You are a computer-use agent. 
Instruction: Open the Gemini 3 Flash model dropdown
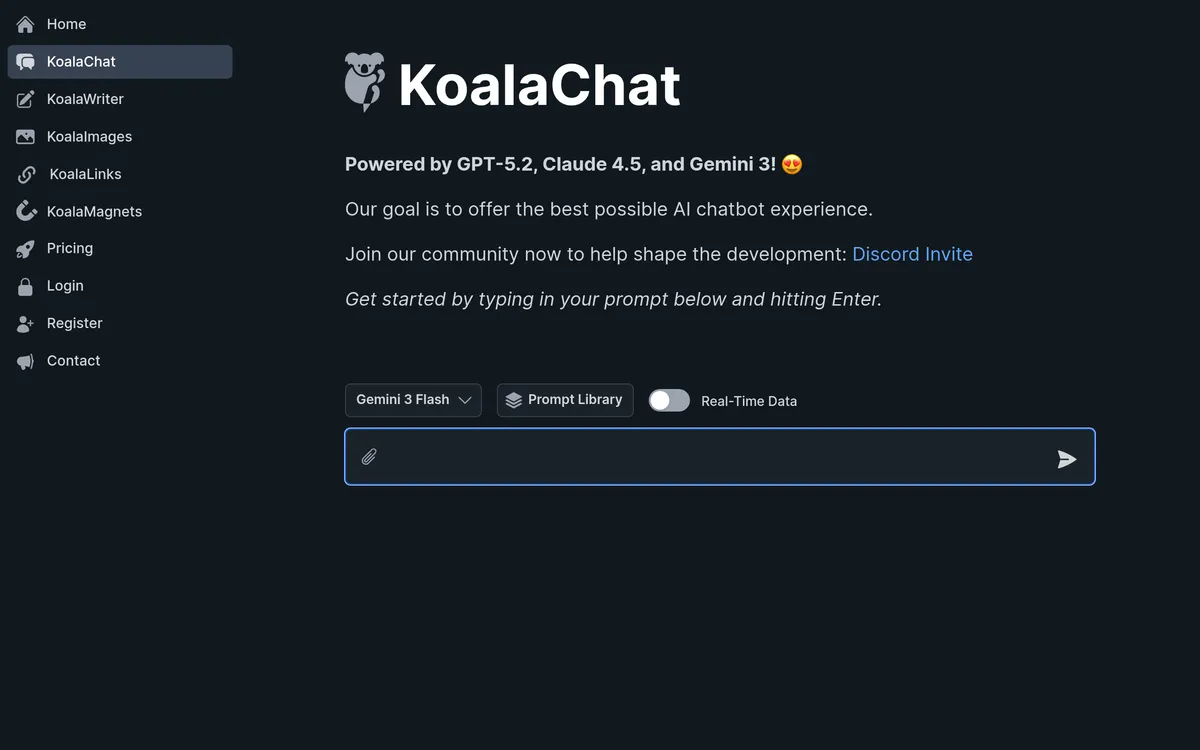[413, 400]
